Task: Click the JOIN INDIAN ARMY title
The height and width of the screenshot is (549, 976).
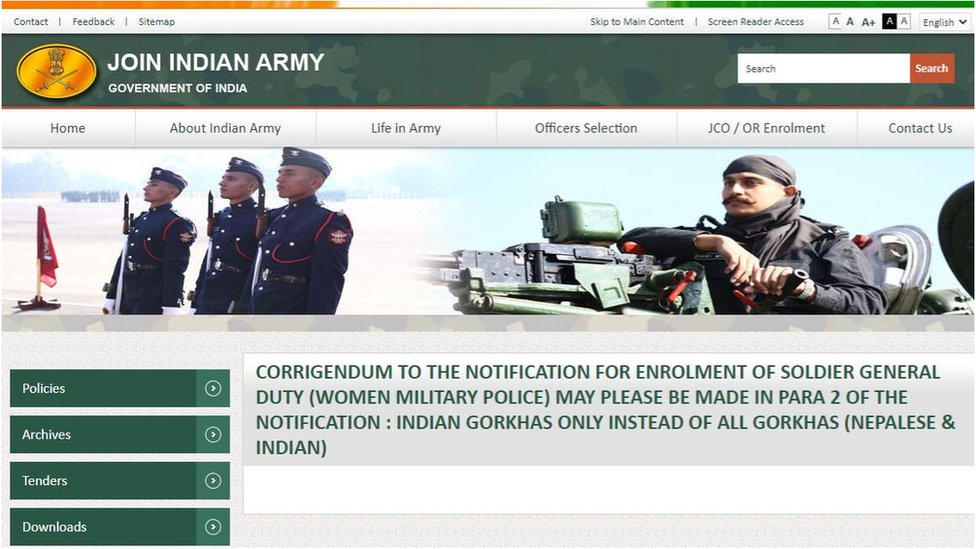Action: [x=215, y=62]
